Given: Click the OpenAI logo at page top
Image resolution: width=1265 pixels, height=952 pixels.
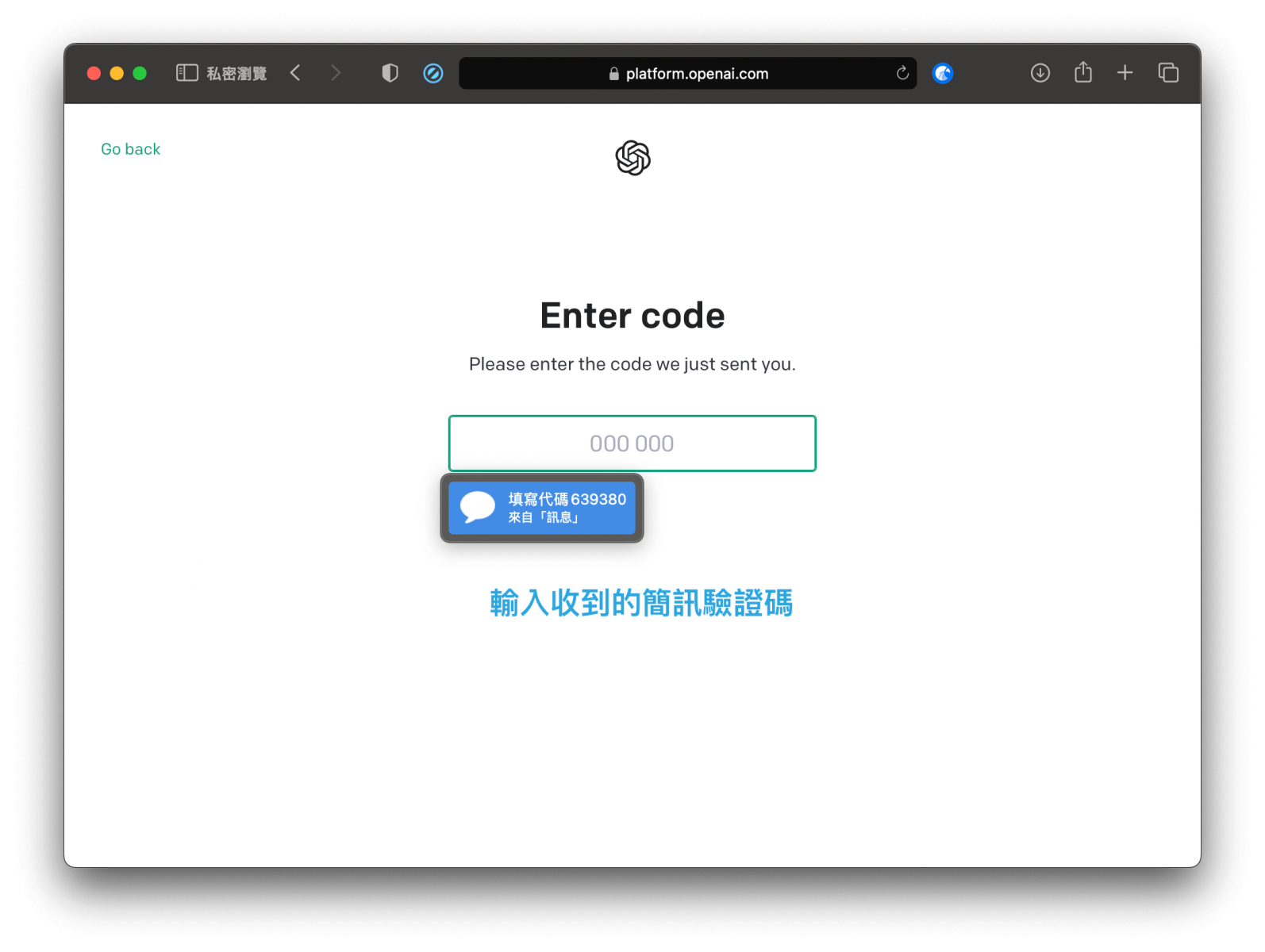Looking at the screenshot, I should click(632, 158).
